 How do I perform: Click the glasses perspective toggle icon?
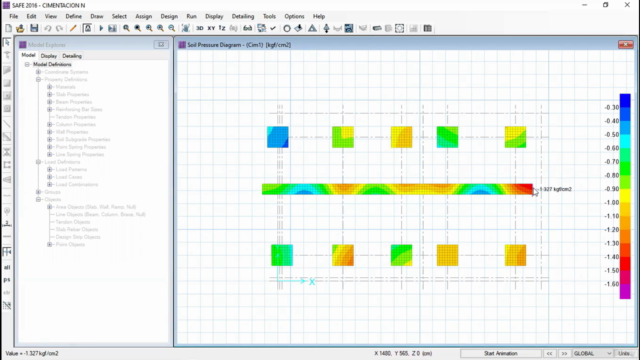247,28
